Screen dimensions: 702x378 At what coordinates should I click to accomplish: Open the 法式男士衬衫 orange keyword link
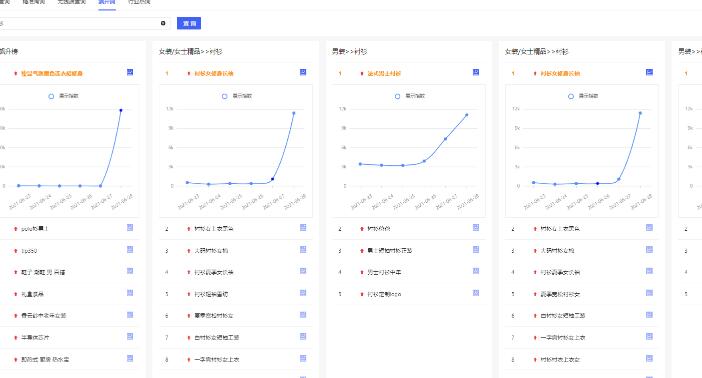pyautogui.click(x=384, y=73)
